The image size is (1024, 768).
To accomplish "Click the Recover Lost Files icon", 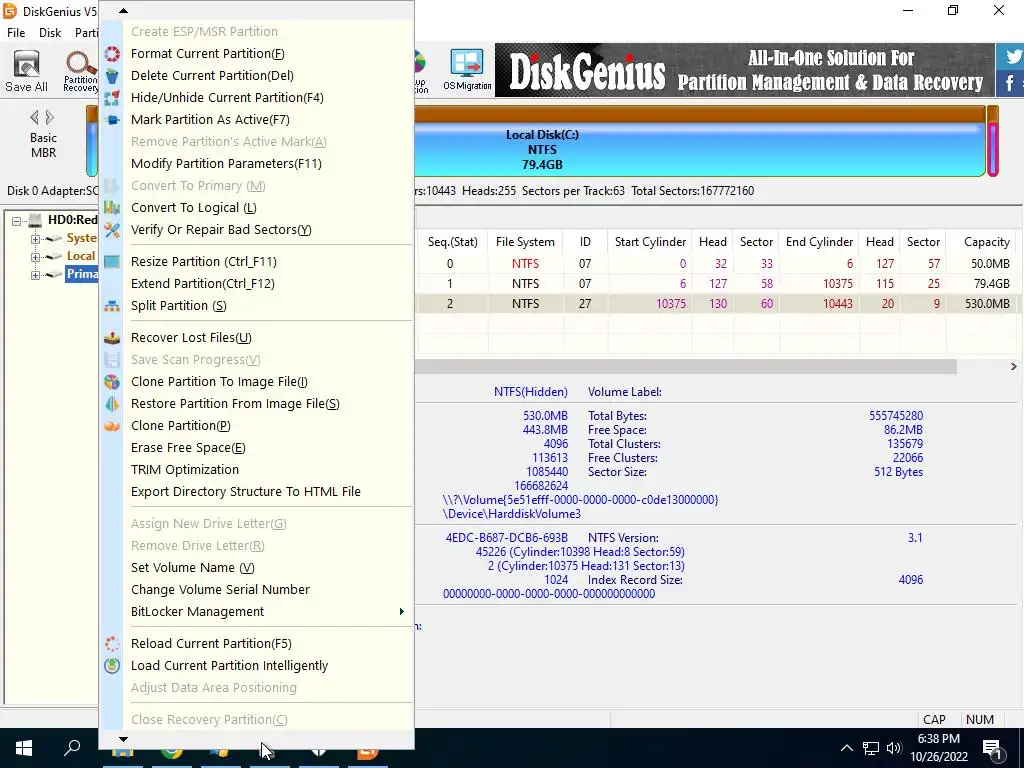I will [112, 338].
